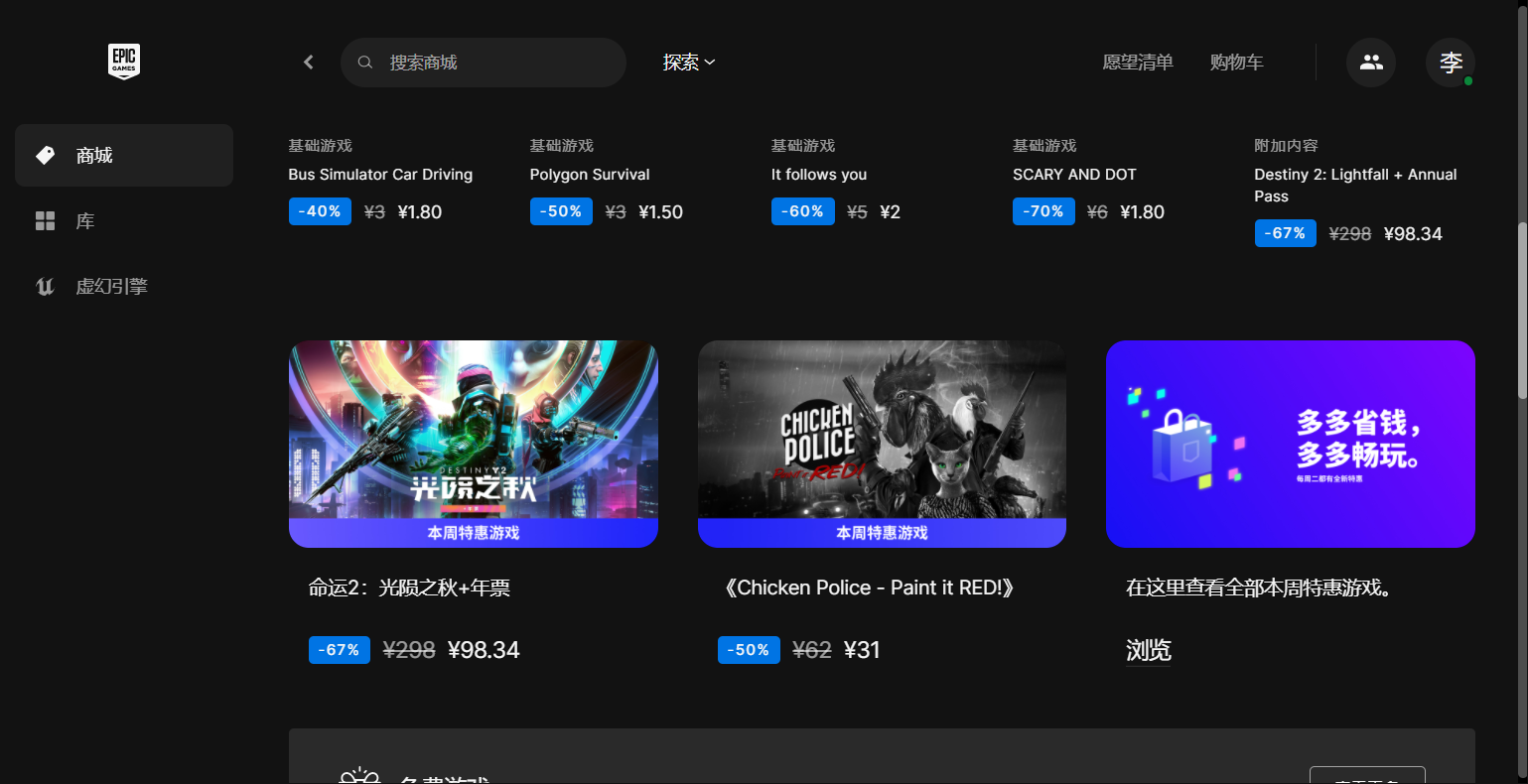Click the free games gift icon

coord(359,775)
